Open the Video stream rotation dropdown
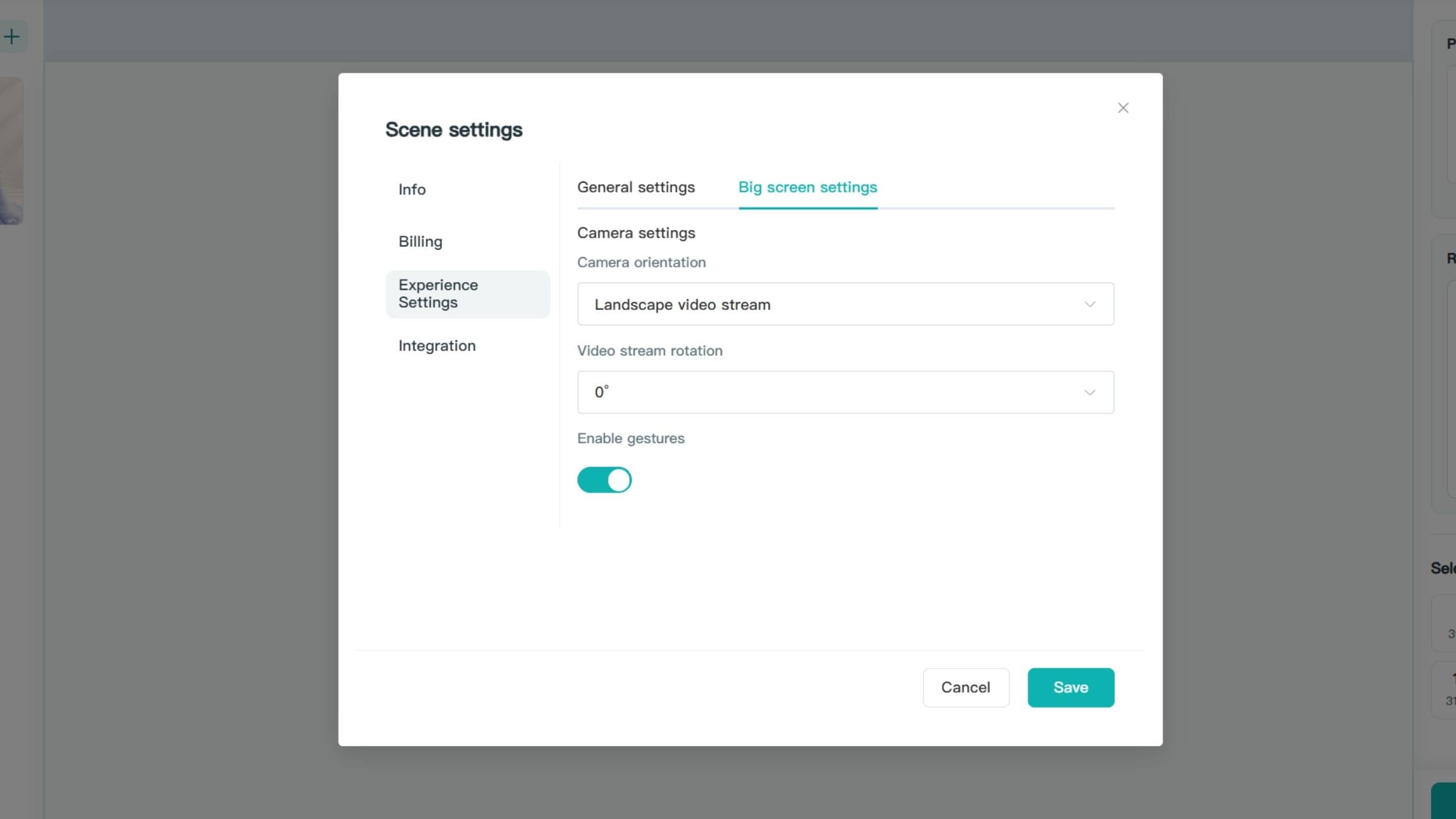The image size is (1456, 819). click(846, 392)
